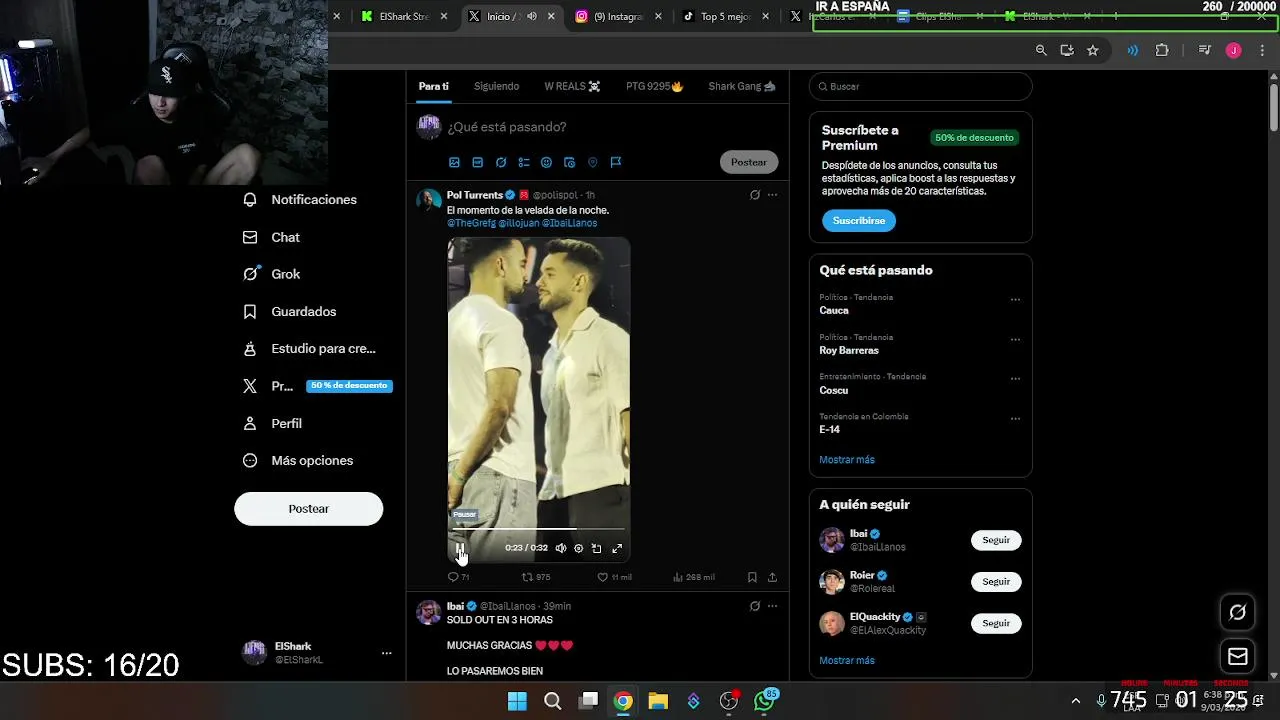Open the @IbaiLlanos mention in the post
The image size is (1280, 720).
tap(569, 223)
